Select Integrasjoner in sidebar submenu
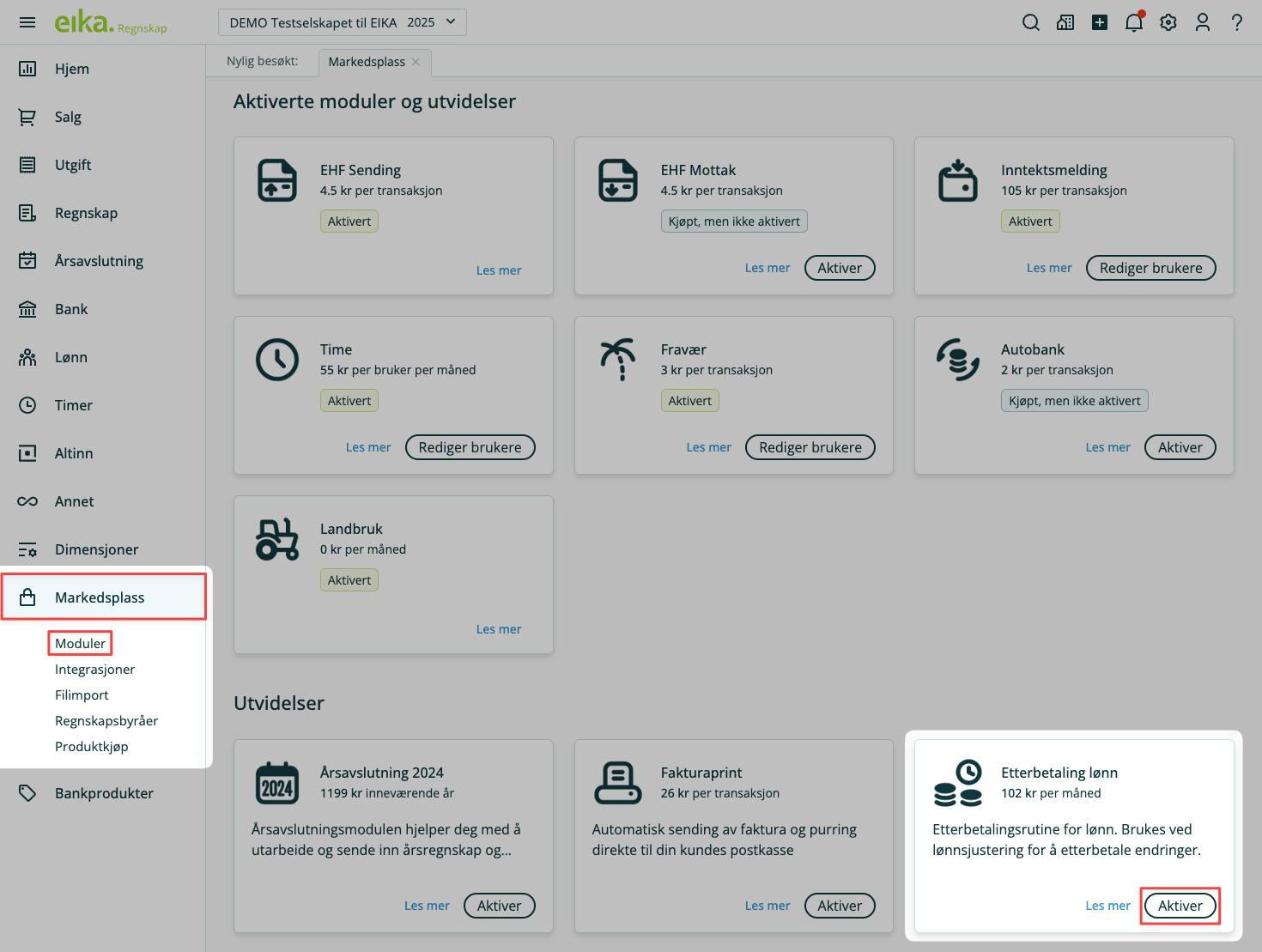The image size is (1262, 952). [x=94, y=670]
